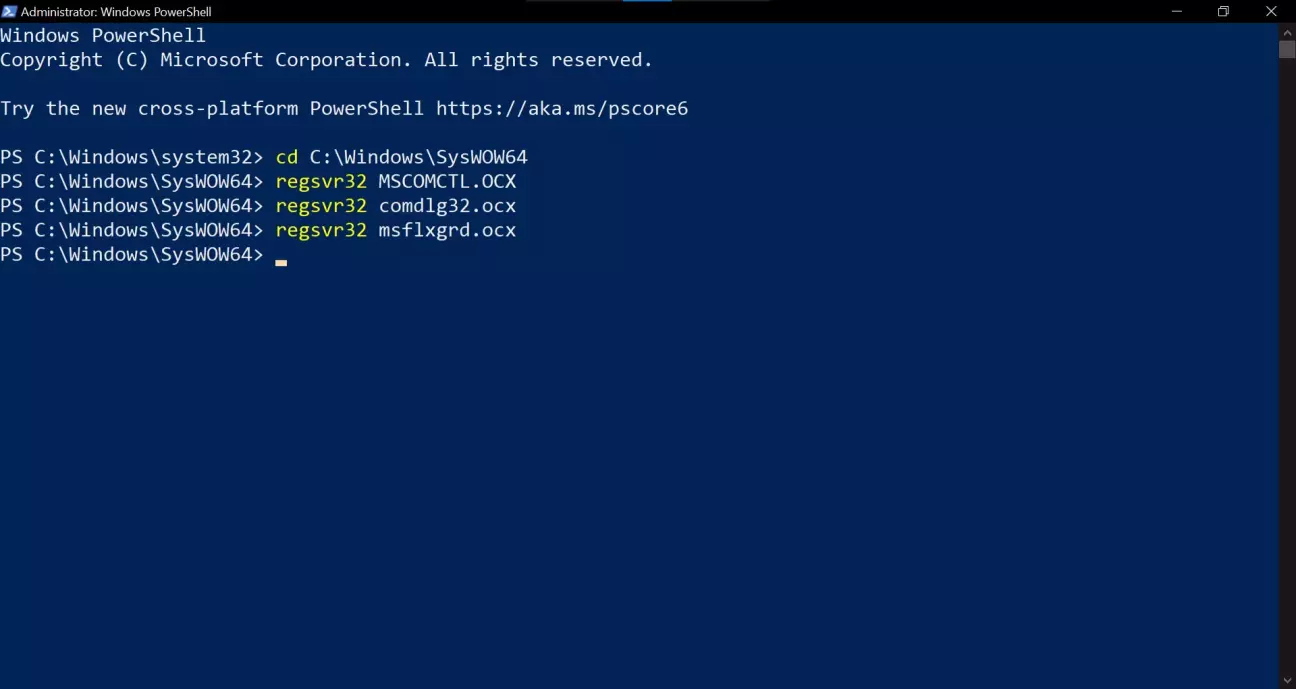Click the blinking cursor at the prompt
1296x689 pixels.
(281, 262)
